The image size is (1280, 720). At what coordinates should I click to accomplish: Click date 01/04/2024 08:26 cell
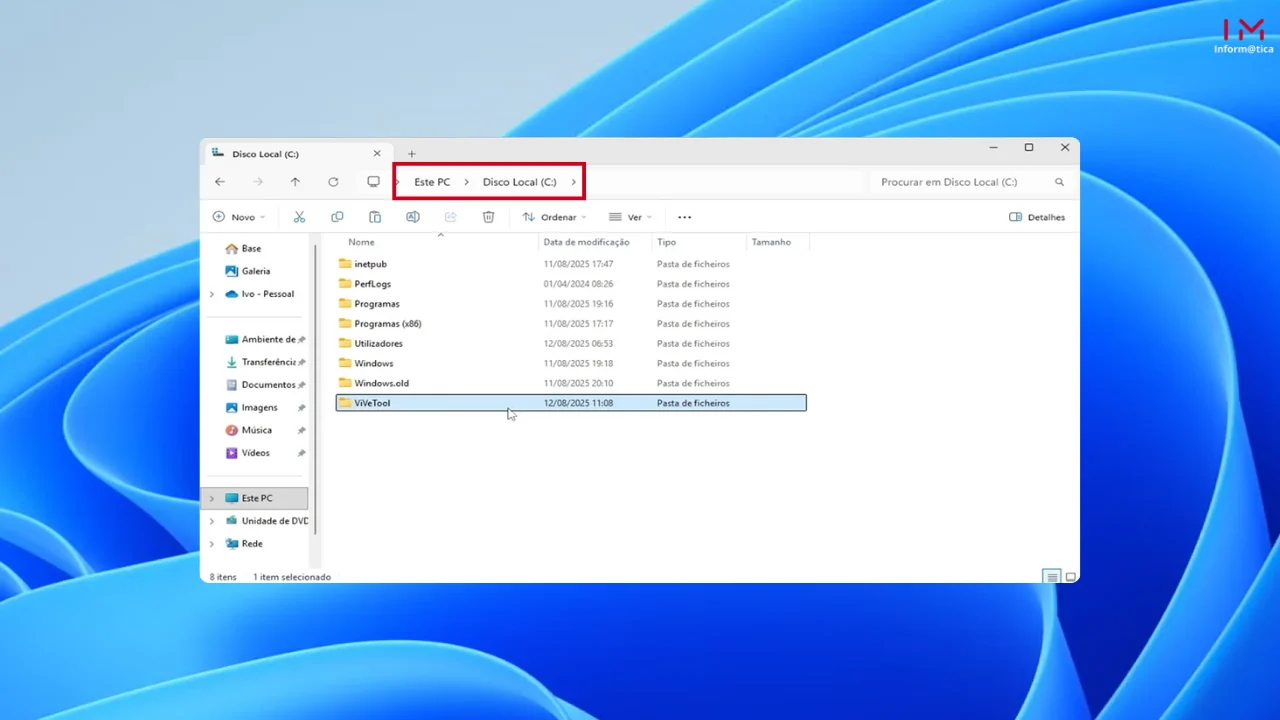(578, 284)
